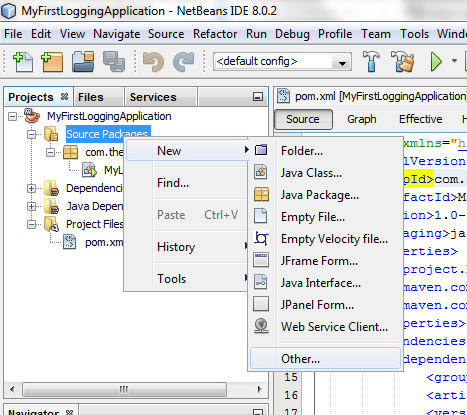
Task: Click the Effective view button
Action: point(421,119)
